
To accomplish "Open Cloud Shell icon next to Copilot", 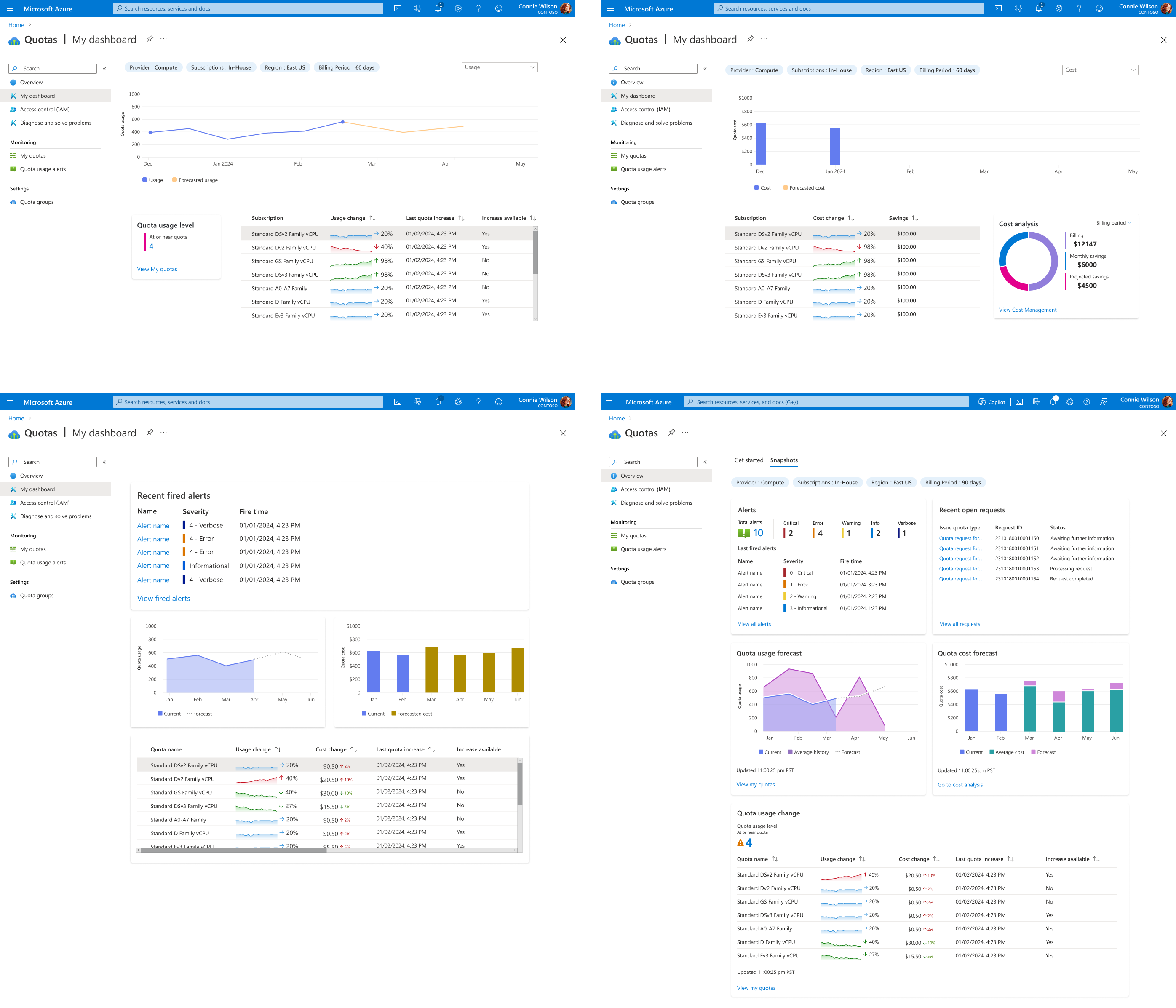I will (x=1019, y=402).
